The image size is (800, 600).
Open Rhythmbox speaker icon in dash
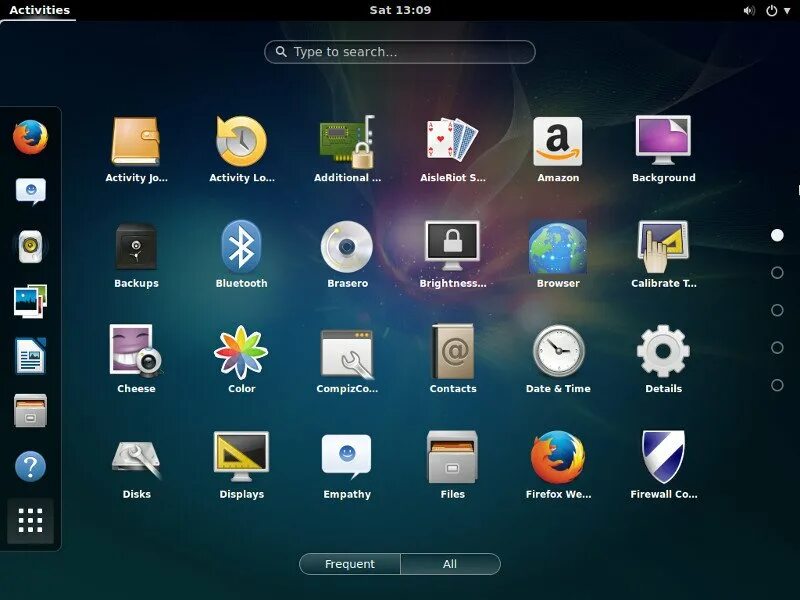pyautogui.click(x=31, y=246)
